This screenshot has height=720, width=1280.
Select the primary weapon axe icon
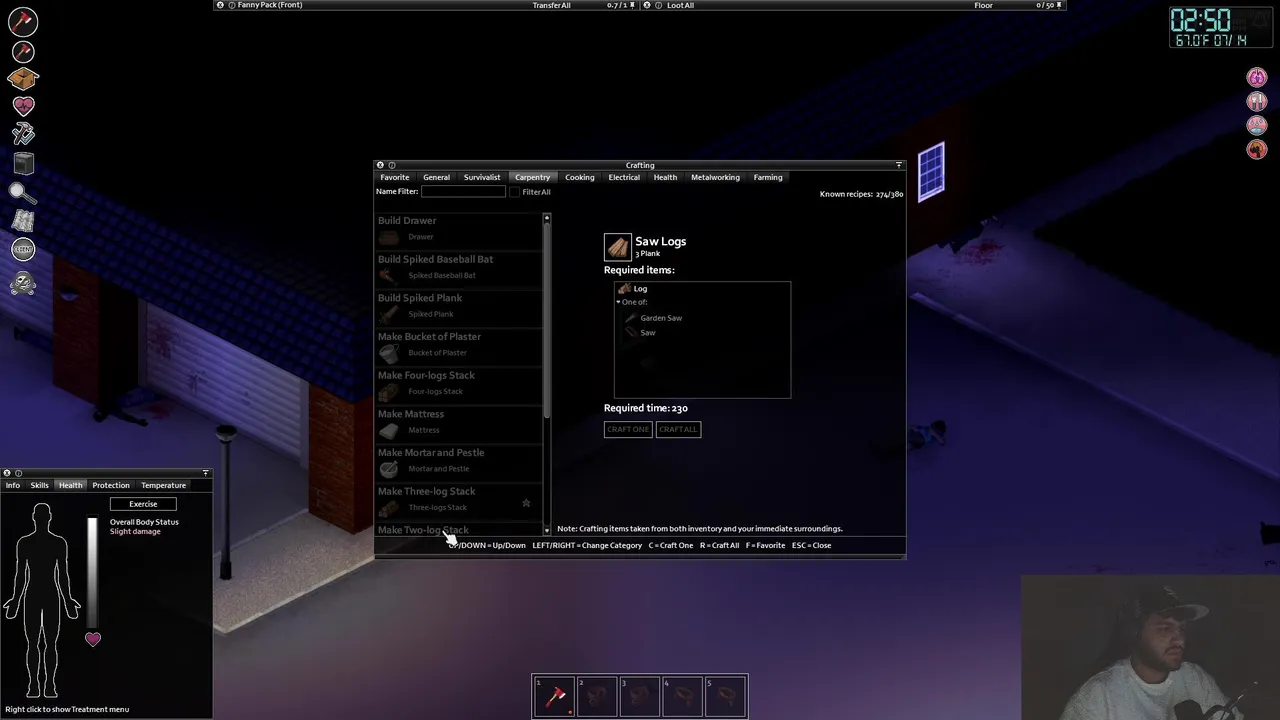[x=23, y=20]
